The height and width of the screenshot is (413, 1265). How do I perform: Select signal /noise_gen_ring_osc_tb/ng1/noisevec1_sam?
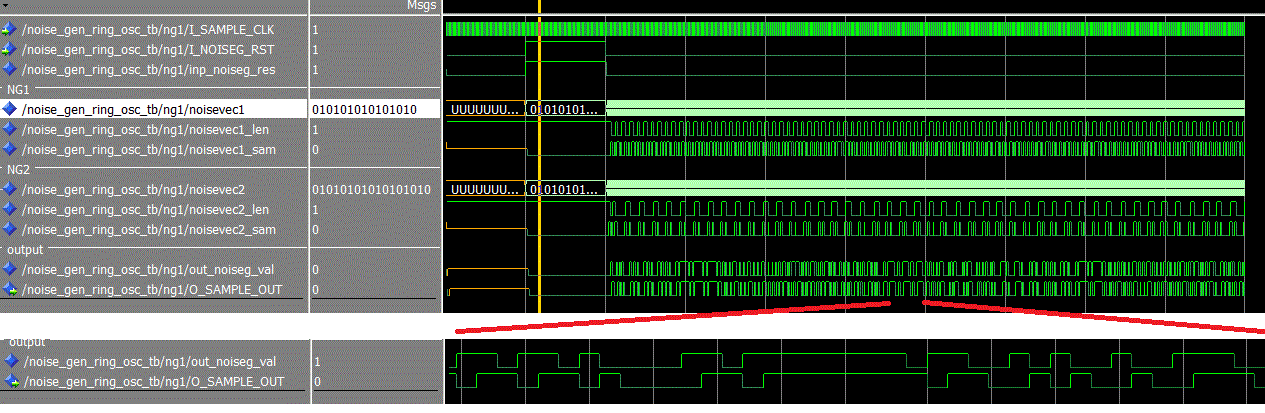click(149, 150)
